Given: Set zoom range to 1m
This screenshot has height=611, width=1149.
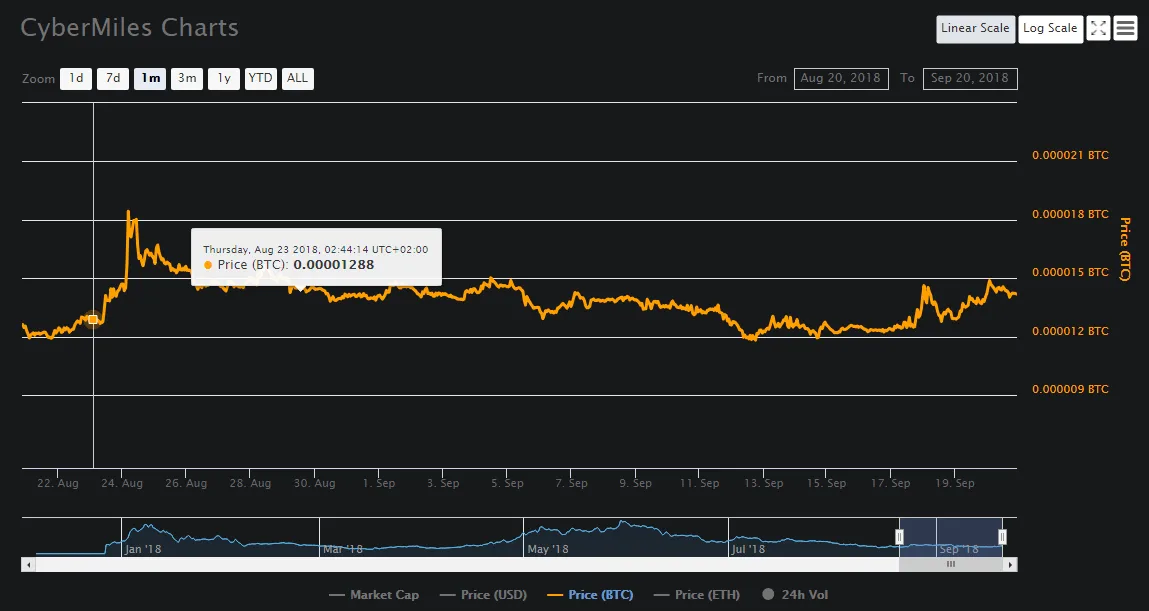Looking at the screenshot, I should click(150, 78).
